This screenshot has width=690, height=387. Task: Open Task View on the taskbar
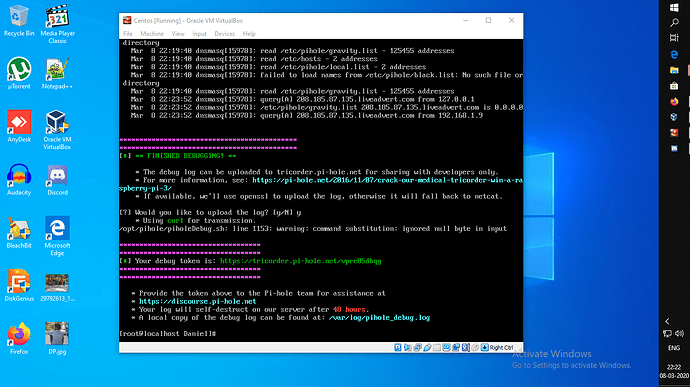click(x=674, y=38)
